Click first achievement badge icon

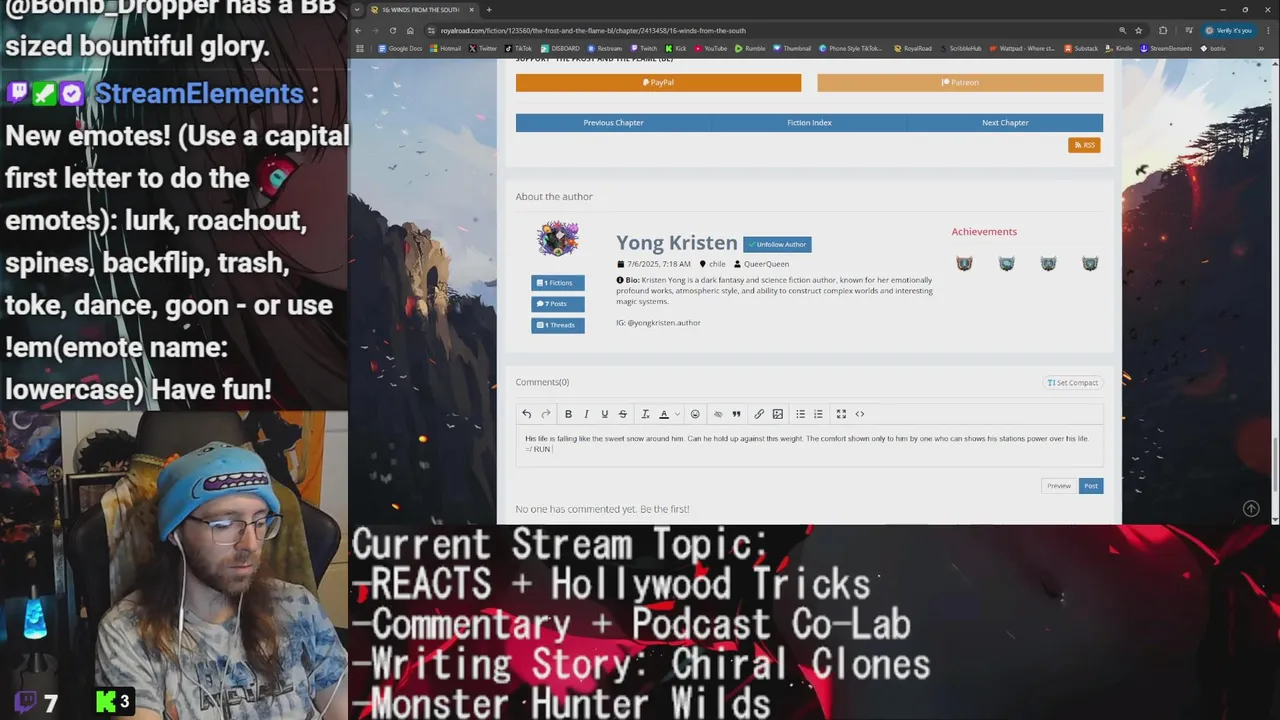pyautogui.click(x=964, y=264)
